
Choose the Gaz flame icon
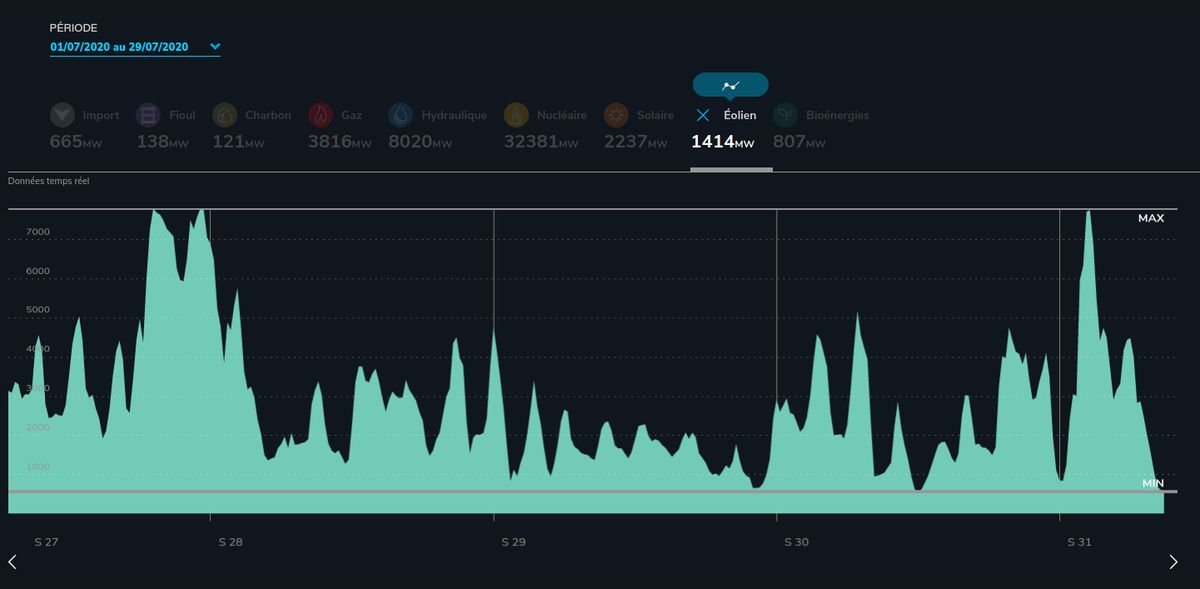pyautogui.click(x=320, y=115)
